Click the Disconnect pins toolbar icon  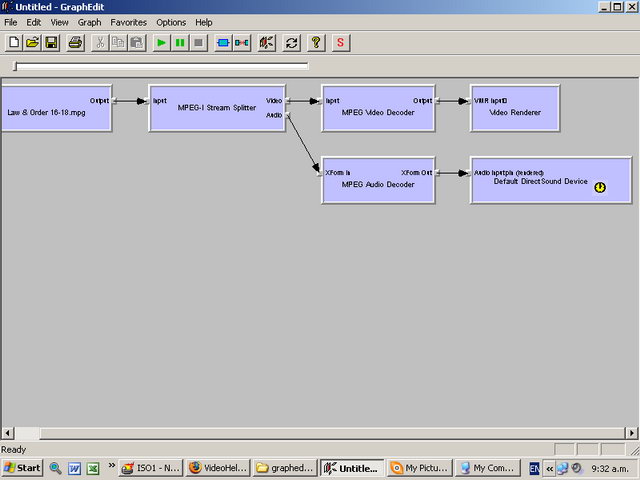pyautogui.click(x=242, y=42)
